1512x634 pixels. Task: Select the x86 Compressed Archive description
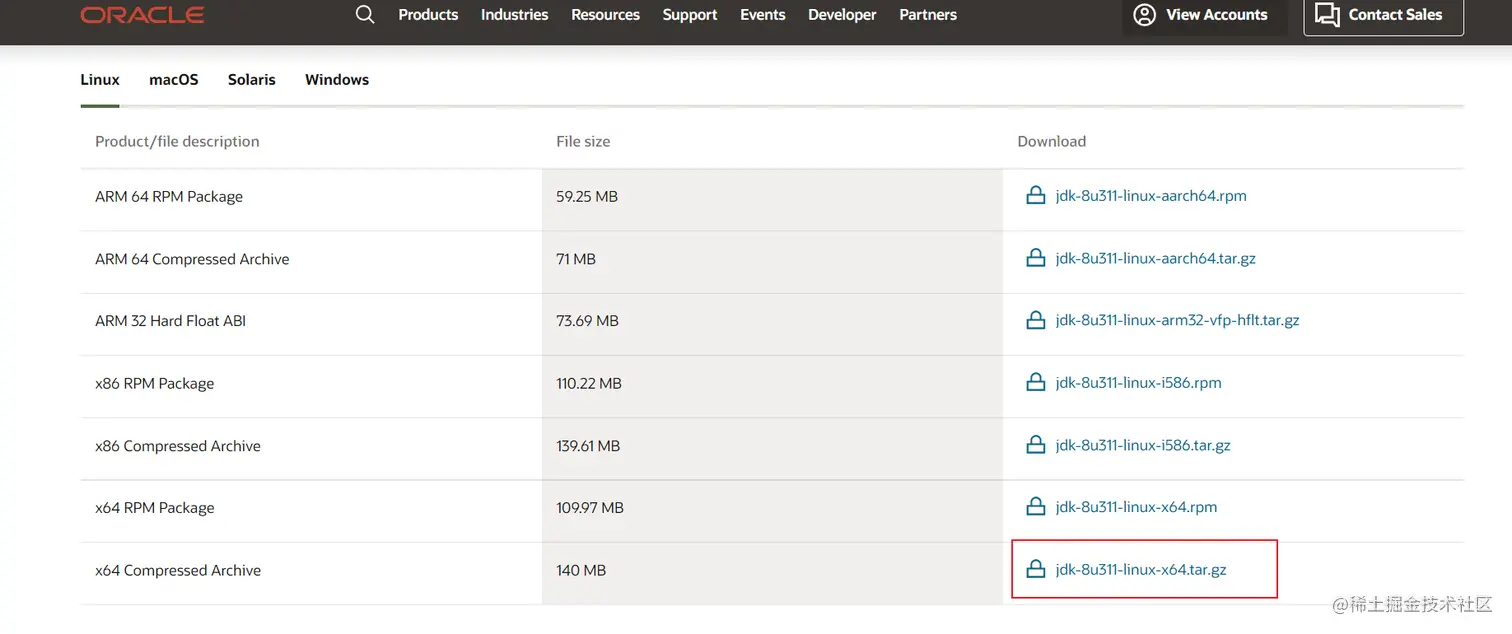point(178,446)
